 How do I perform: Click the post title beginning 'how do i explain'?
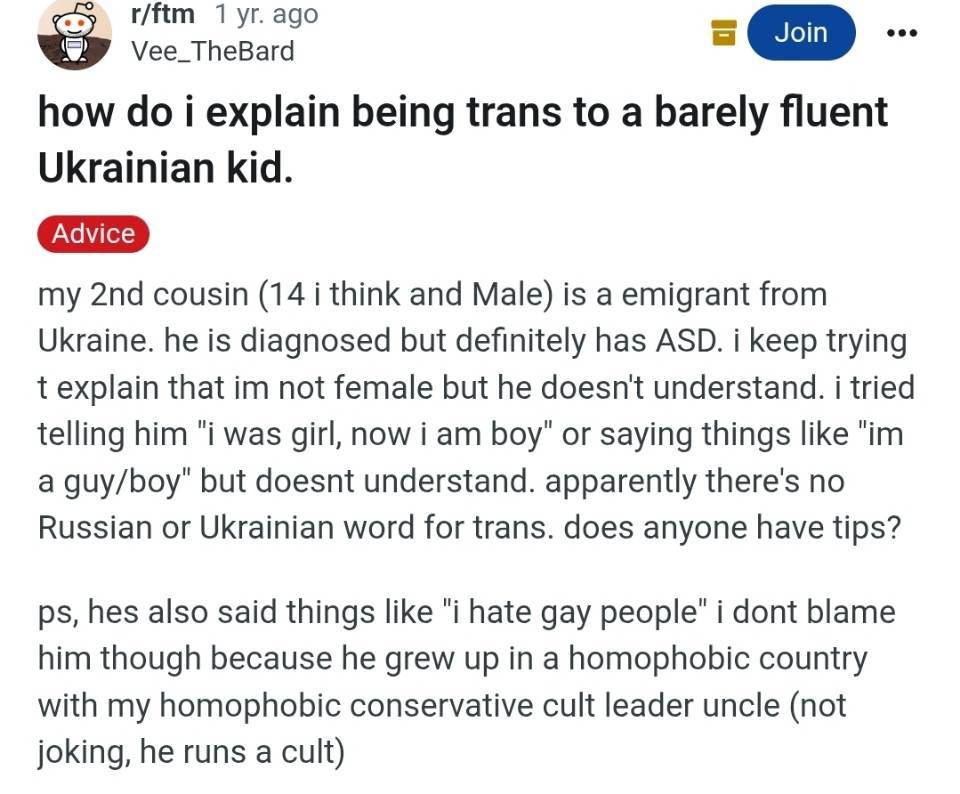462,112
